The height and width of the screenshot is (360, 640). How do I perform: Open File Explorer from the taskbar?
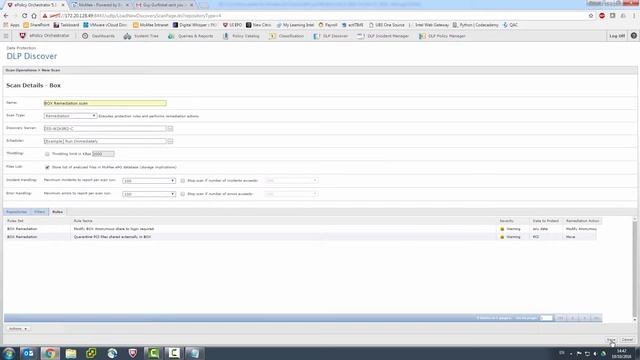pyautogui.click(x=71, y=353)
